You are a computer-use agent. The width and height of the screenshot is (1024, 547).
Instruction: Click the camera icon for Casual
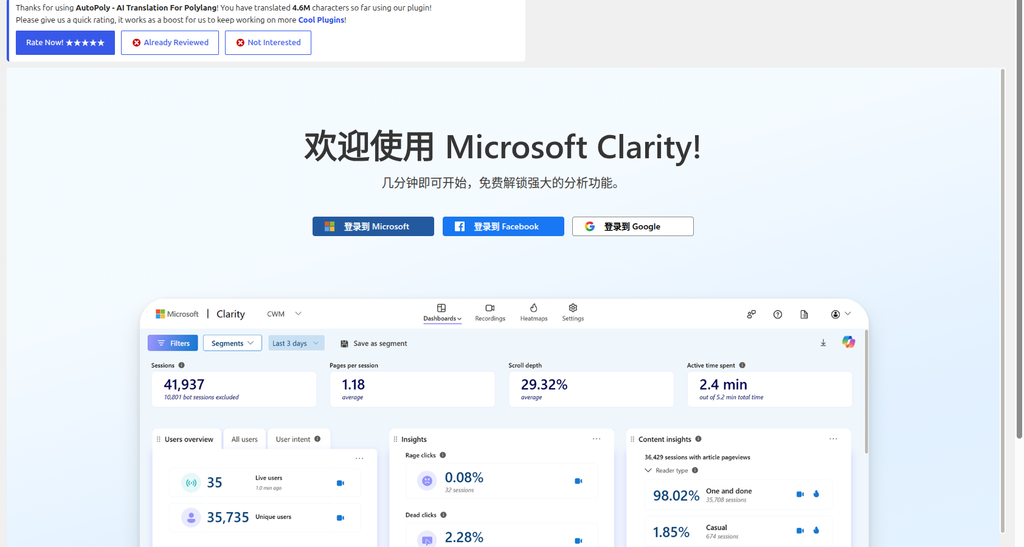coord(800,531)
